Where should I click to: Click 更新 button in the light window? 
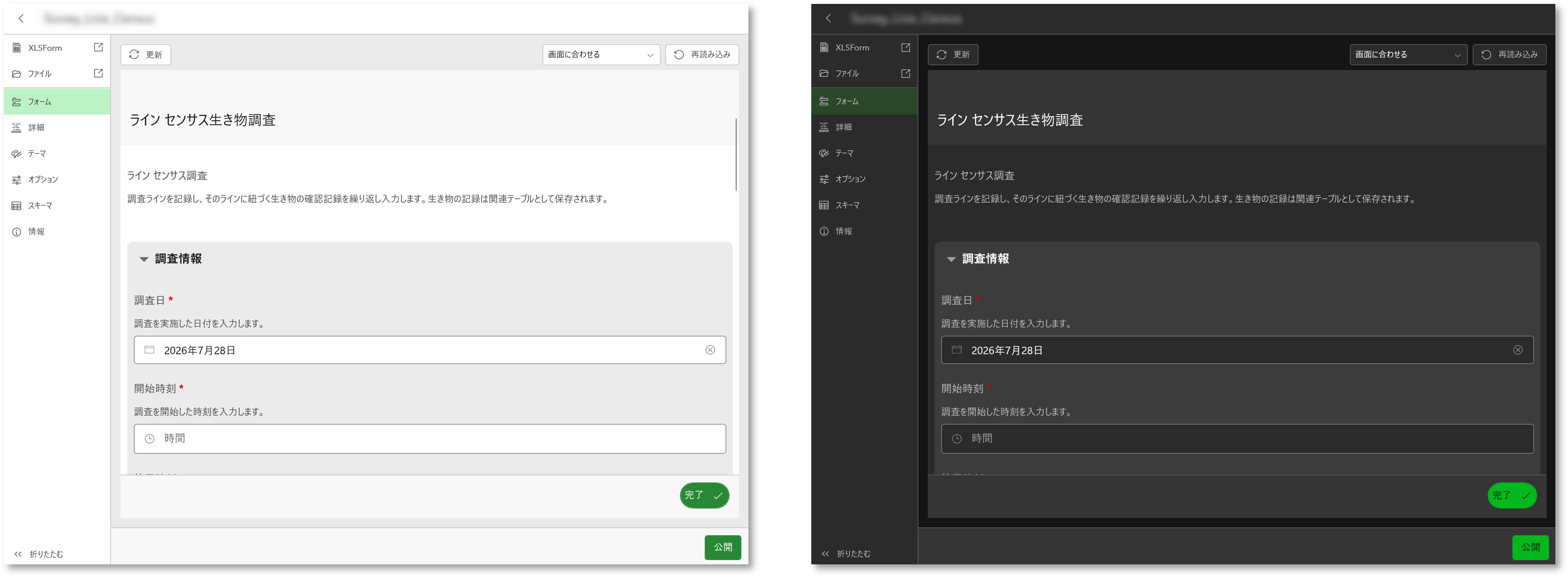coord(145,55)
